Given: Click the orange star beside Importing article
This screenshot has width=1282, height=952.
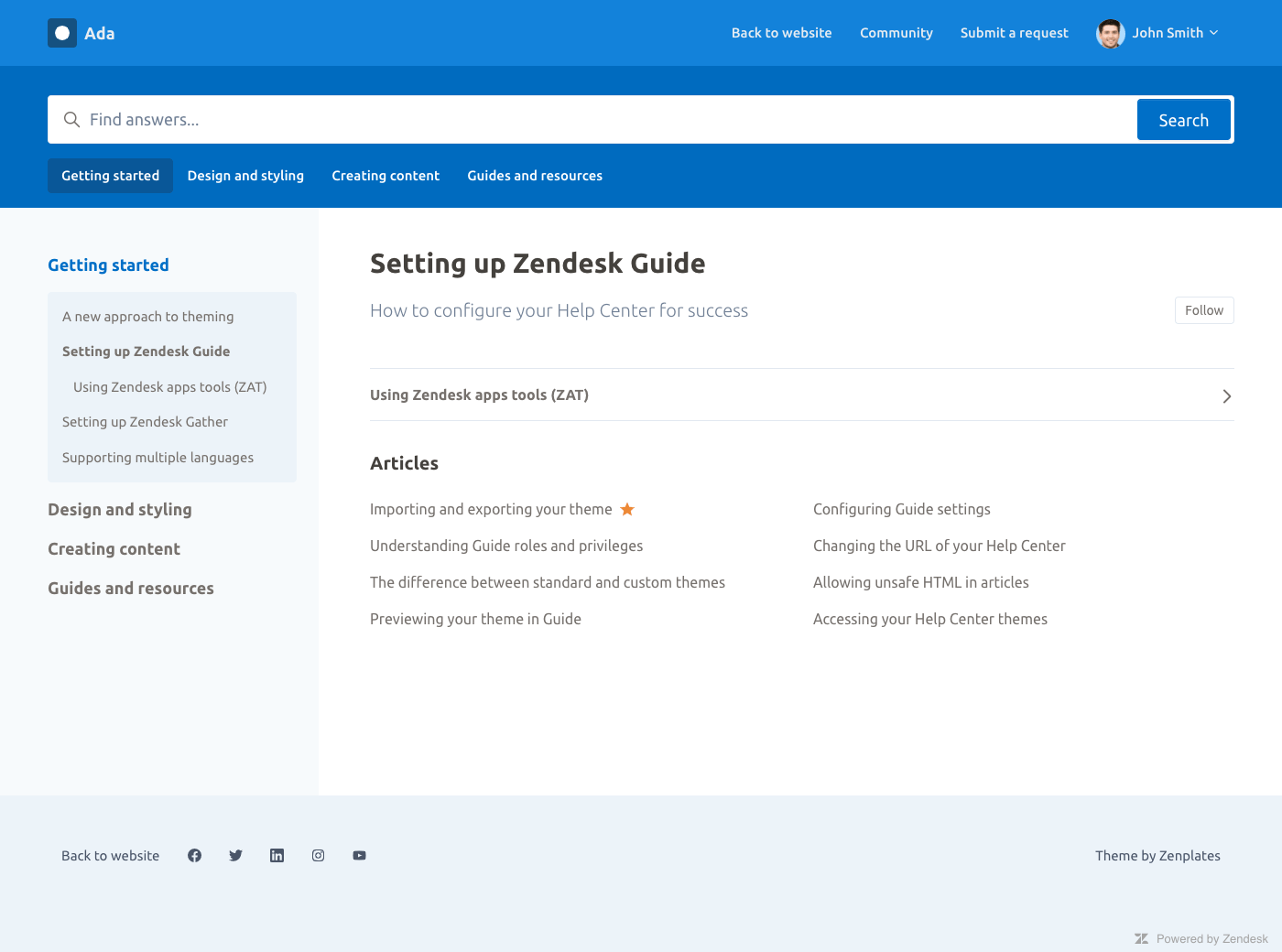Looking at the screenshot, I should 627,509.
